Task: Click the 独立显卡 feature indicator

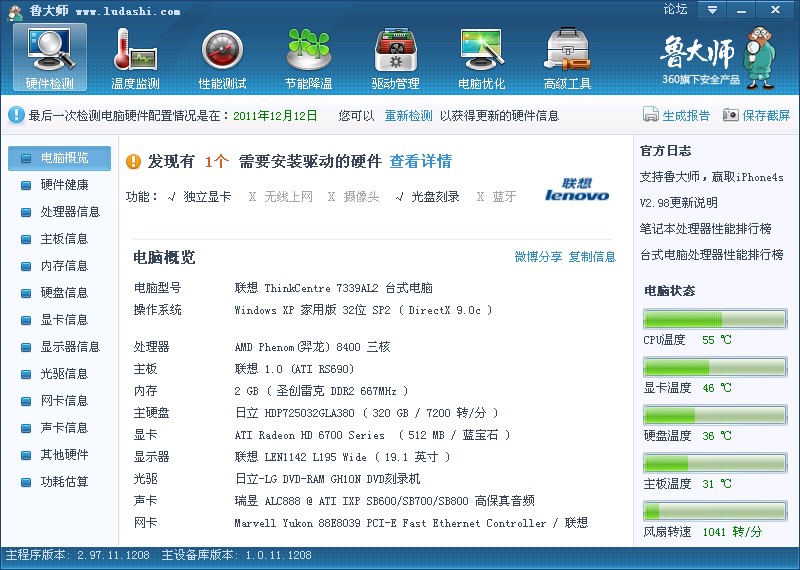Action: (199, 196)
